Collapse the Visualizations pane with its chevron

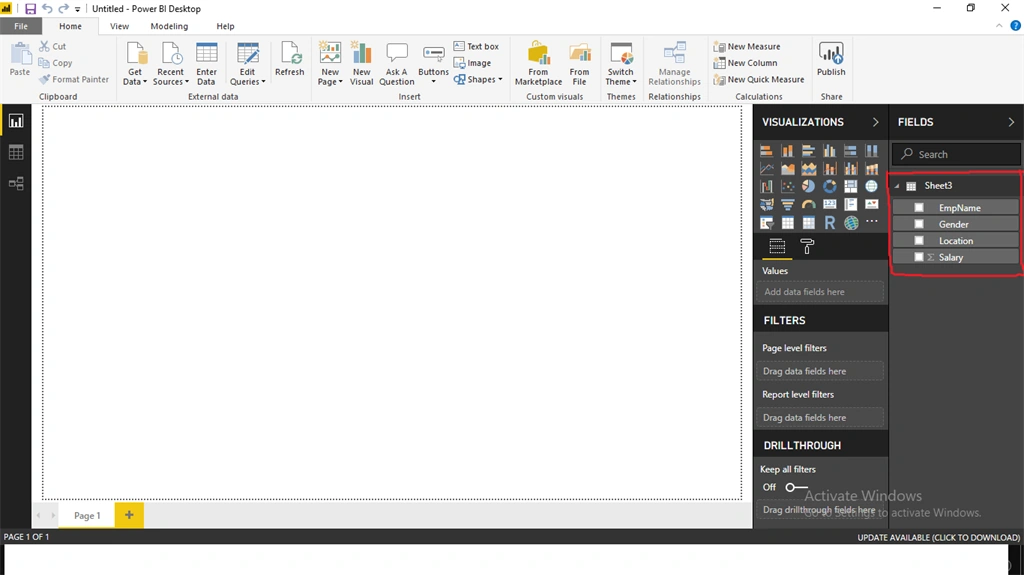coord(875,122)
